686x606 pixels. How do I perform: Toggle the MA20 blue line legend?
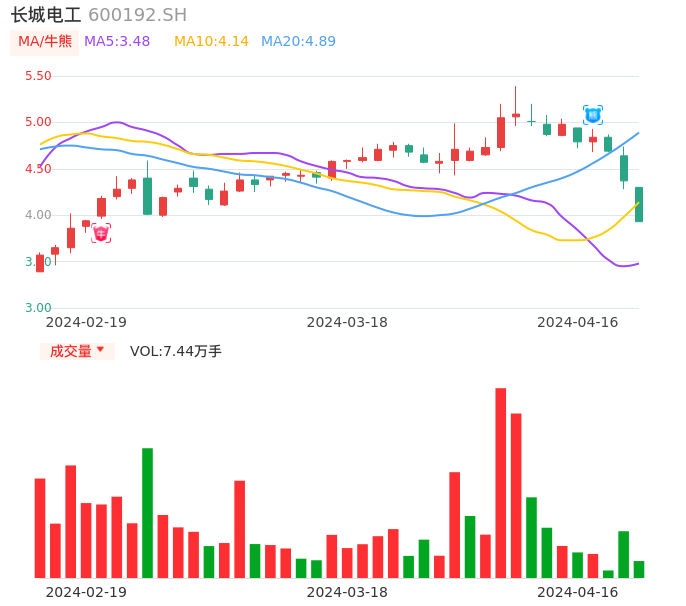[298, 42]
